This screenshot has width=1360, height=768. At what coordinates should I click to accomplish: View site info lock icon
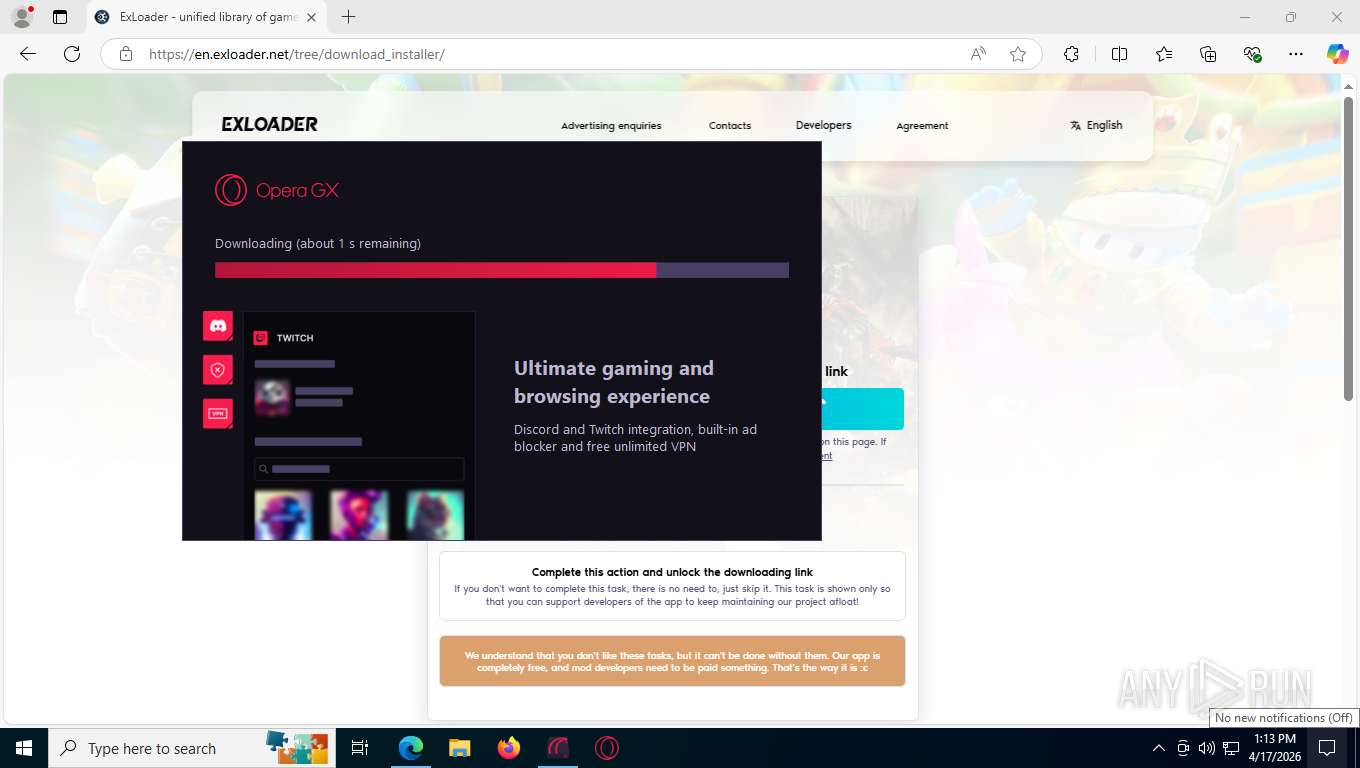tap(125, 54)
